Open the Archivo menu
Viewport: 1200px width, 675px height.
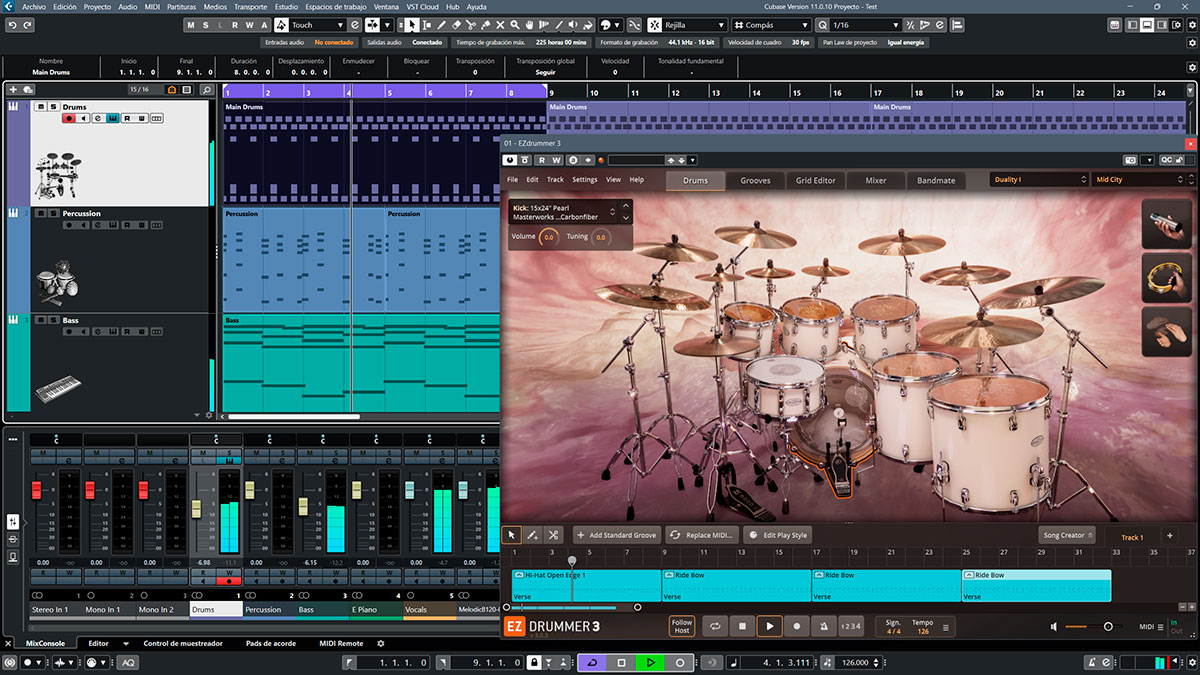tap(33, 6)
